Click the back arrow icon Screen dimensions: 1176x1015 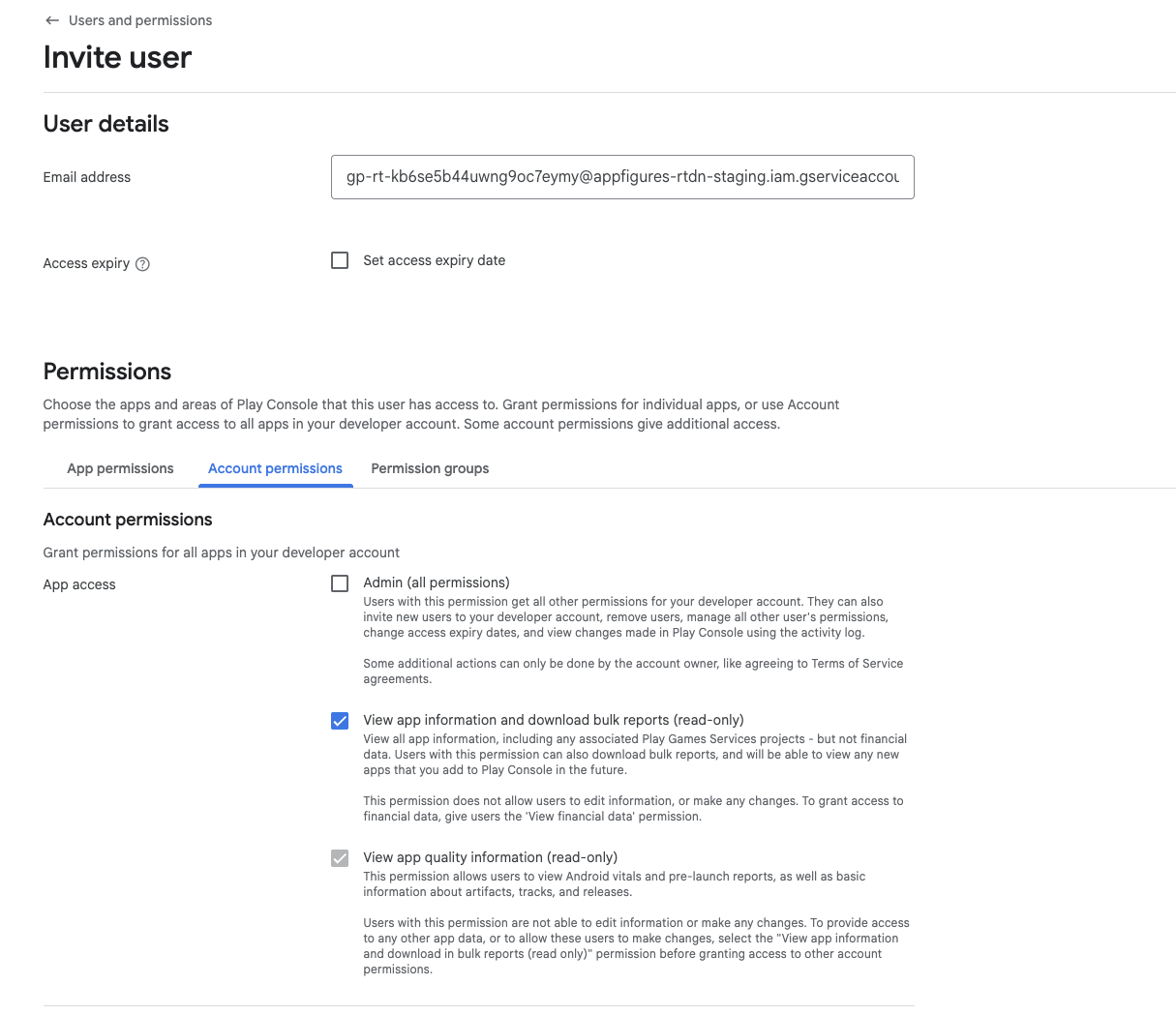click(52, 20)
